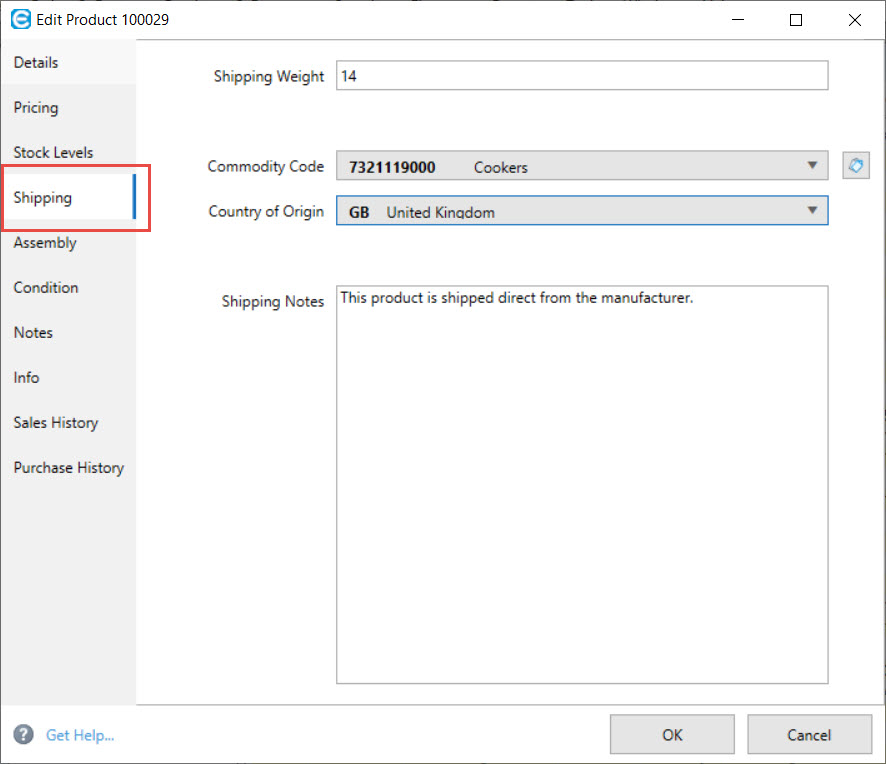Viewport: 886px width, 764px height.
Task: Select the Shipping tab
Action: 43,197
